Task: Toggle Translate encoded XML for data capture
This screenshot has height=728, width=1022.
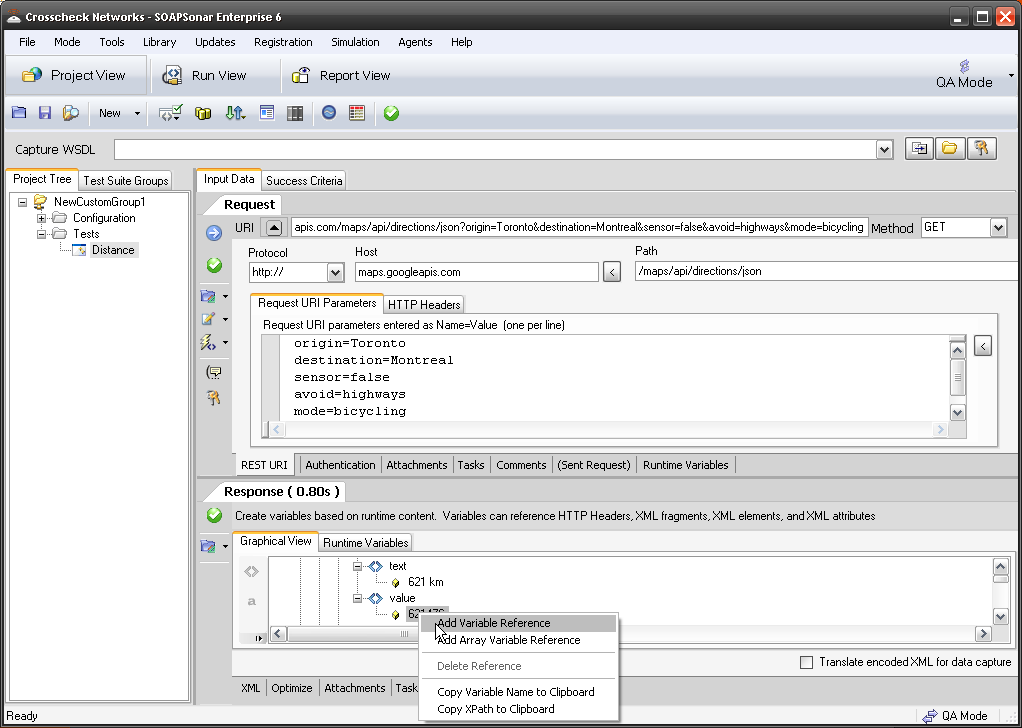Action: 806,662
